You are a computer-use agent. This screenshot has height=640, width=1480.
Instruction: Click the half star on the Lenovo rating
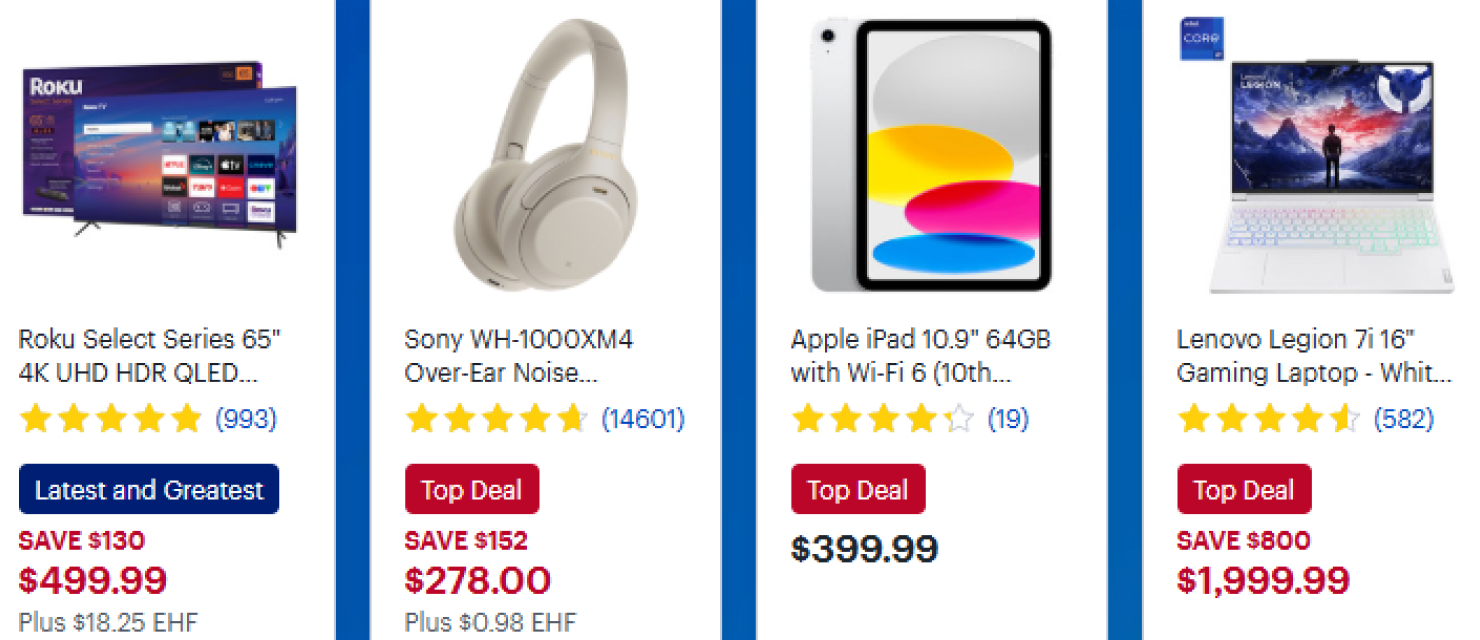pyautogui.click(x=1345, y=419)
